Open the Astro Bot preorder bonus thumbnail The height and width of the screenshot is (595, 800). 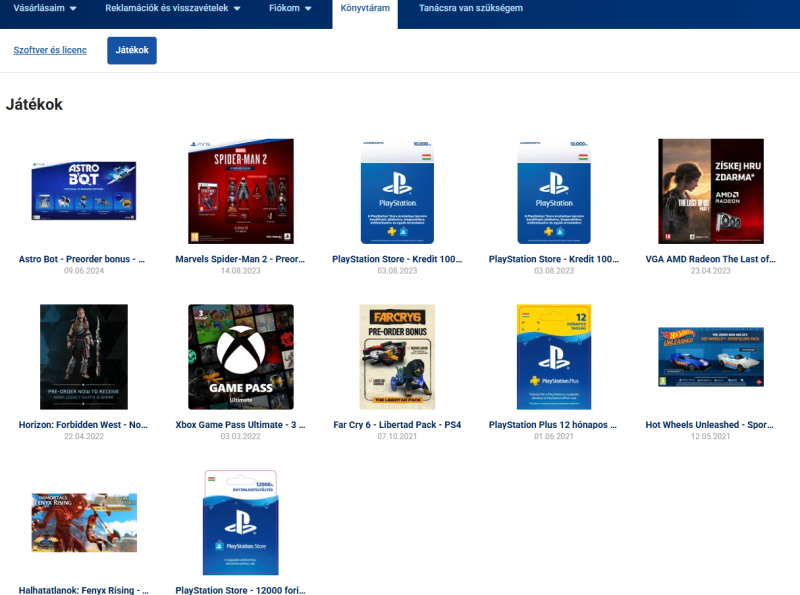coord(84,191)
